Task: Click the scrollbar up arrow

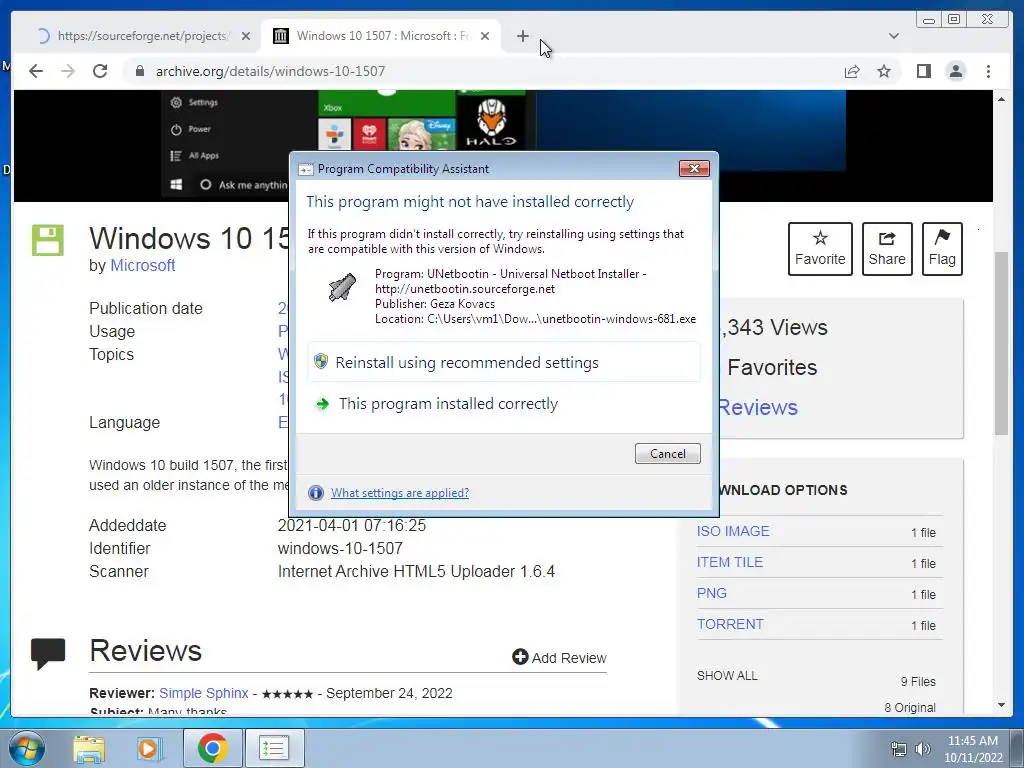Action: (1001, 99)
